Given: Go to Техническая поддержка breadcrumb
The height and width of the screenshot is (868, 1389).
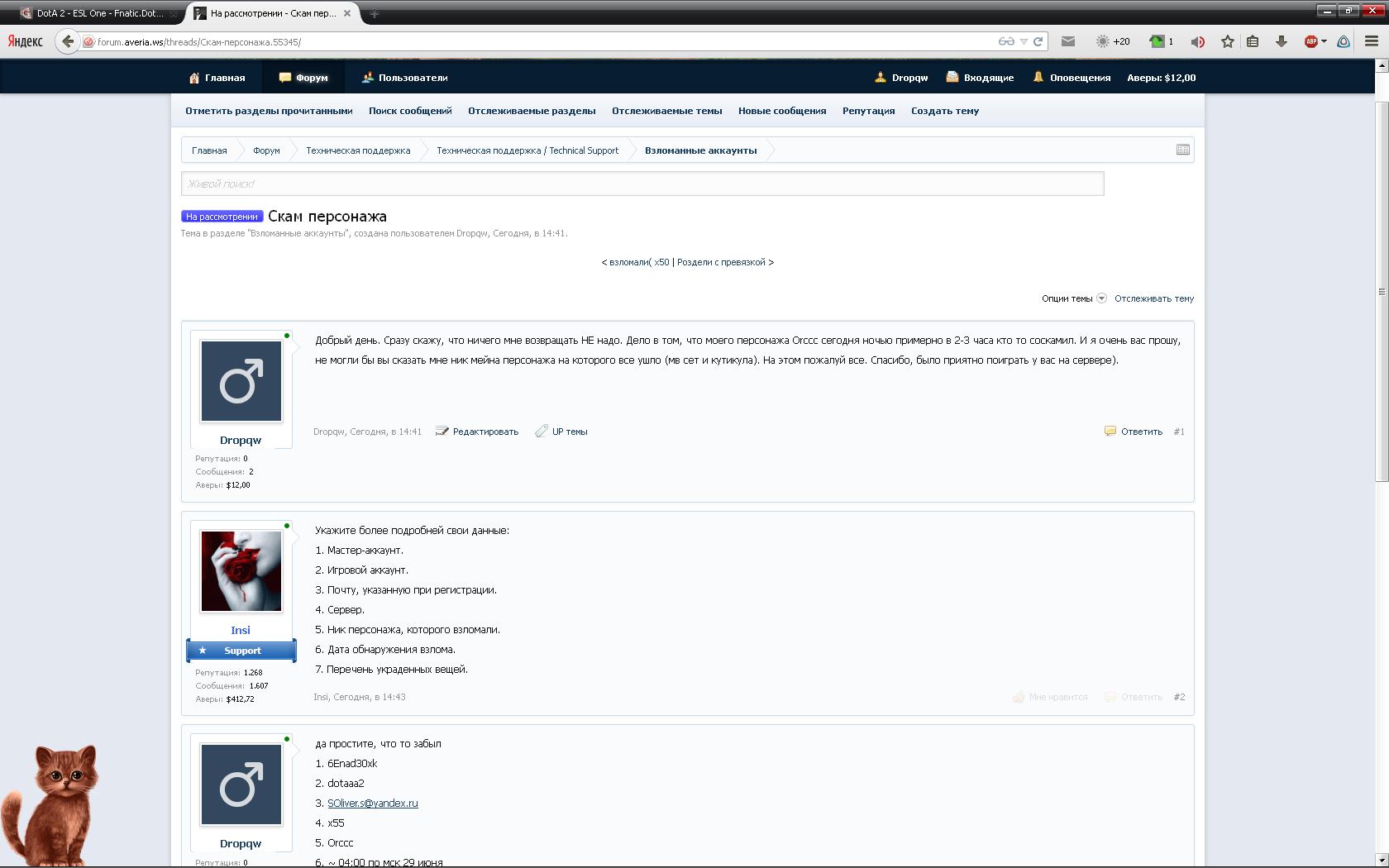Looking at the screenshot, I should point(358,150).
